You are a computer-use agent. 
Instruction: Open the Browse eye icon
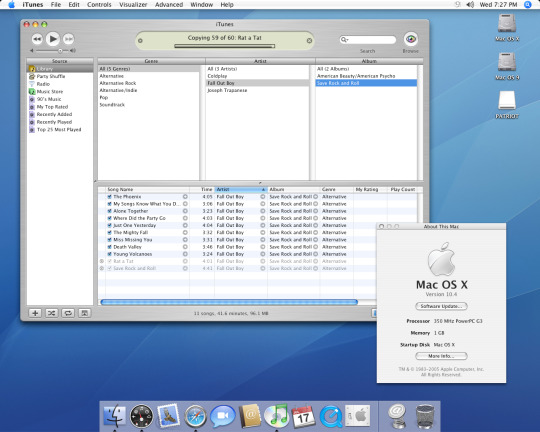point(411,39)
